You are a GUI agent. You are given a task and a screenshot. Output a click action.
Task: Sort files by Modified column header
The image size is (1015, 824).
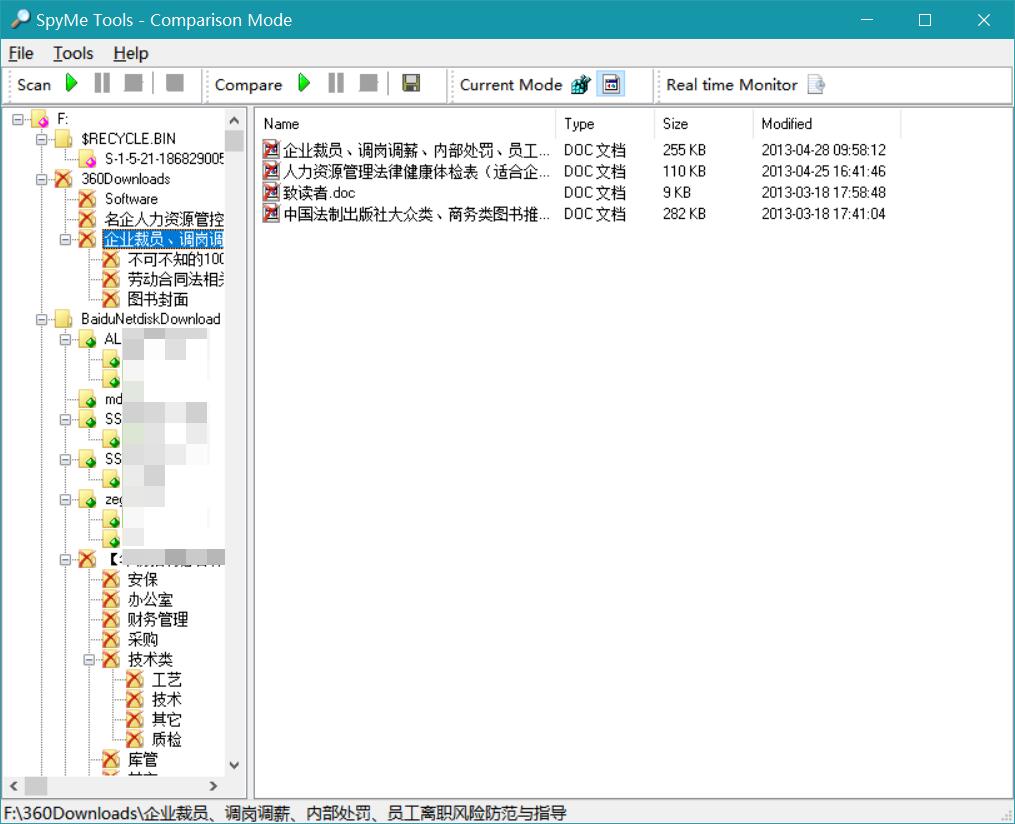click(x=786, y=124)
